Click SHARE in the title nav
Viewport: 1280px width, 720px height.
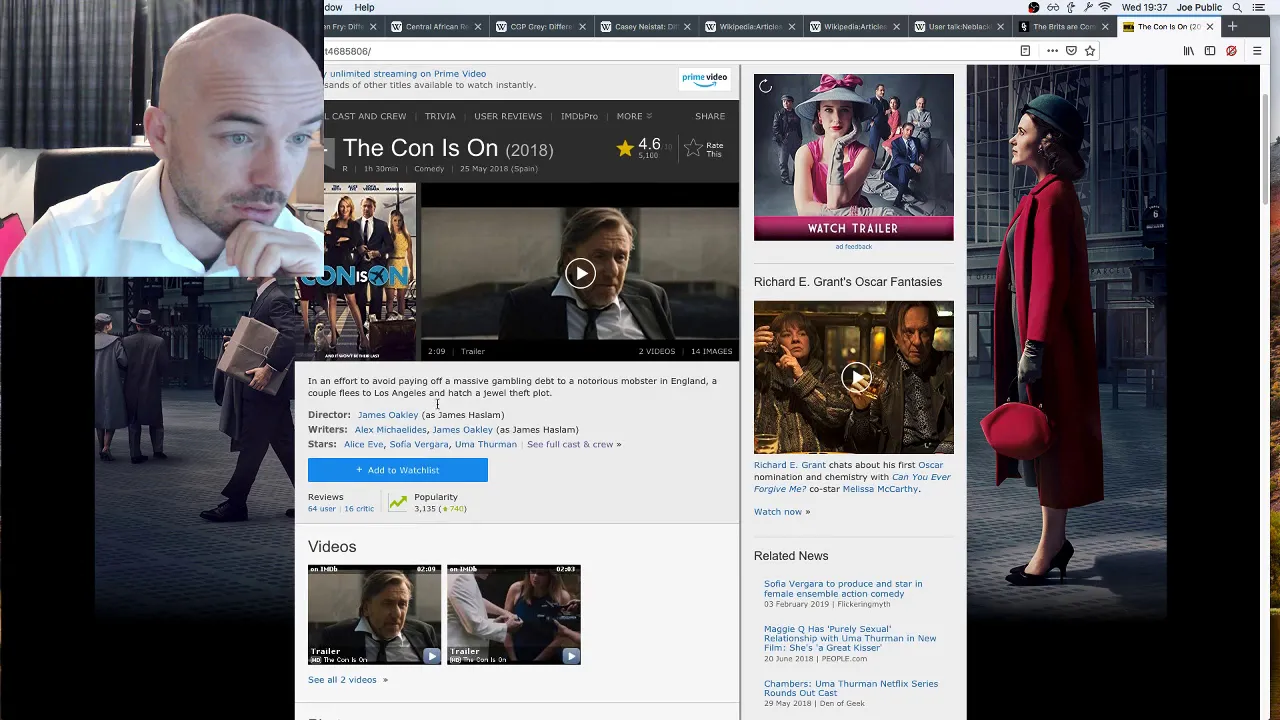click(710, 116)
